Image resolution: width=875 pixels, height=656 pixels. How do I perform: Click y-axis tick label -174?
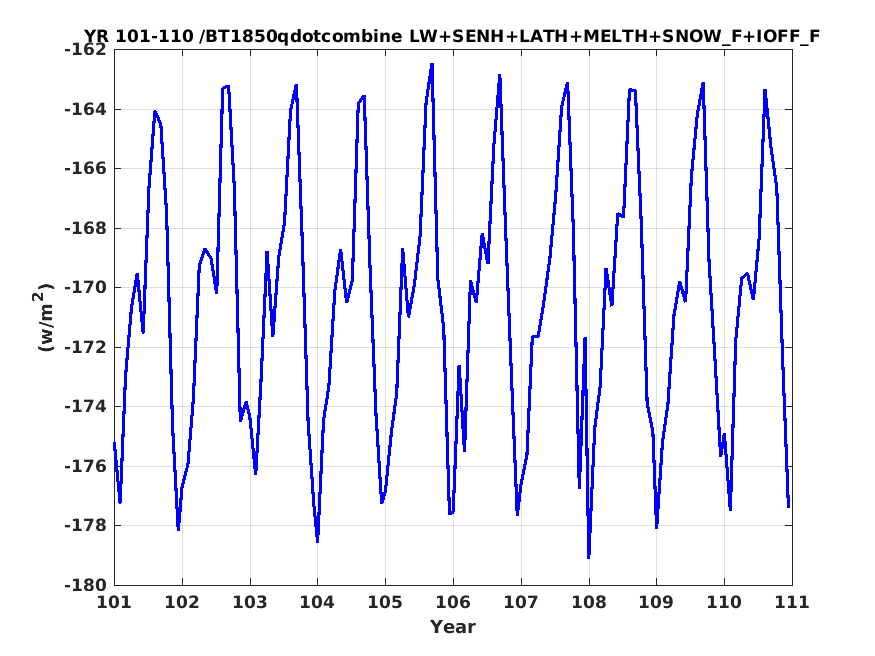[x=85, y=407]
